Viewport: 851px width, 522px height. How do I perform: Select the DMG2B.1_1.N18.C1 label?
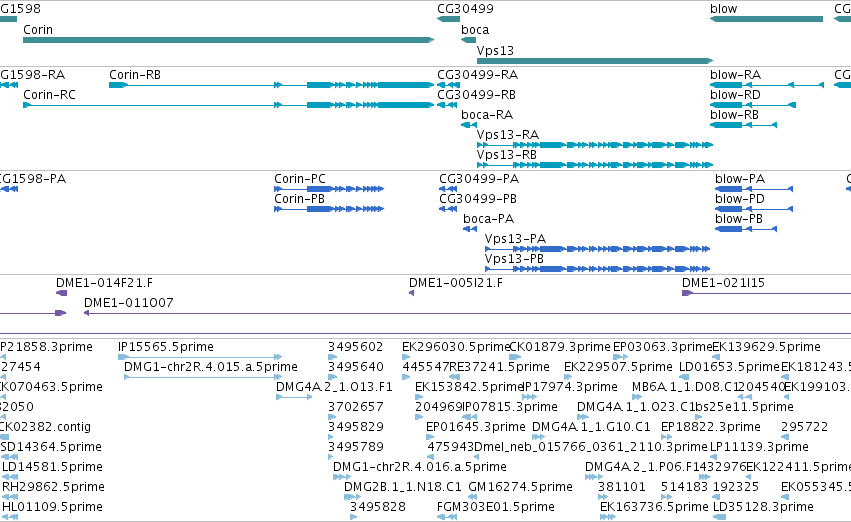403,487
